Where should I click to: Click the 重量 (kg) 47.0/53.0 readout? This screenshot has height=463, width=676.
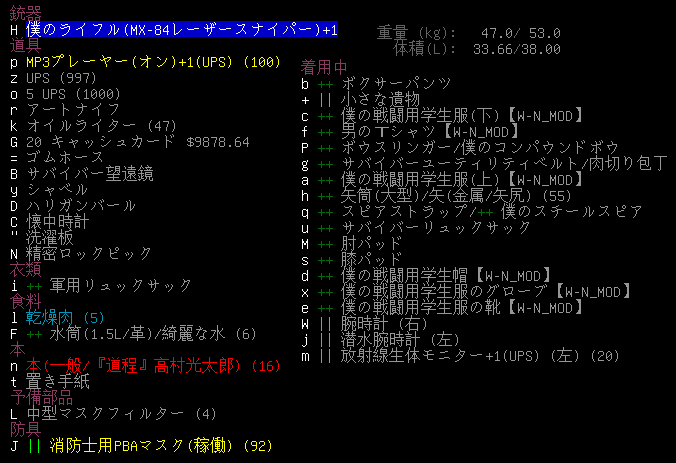[468, 33]
